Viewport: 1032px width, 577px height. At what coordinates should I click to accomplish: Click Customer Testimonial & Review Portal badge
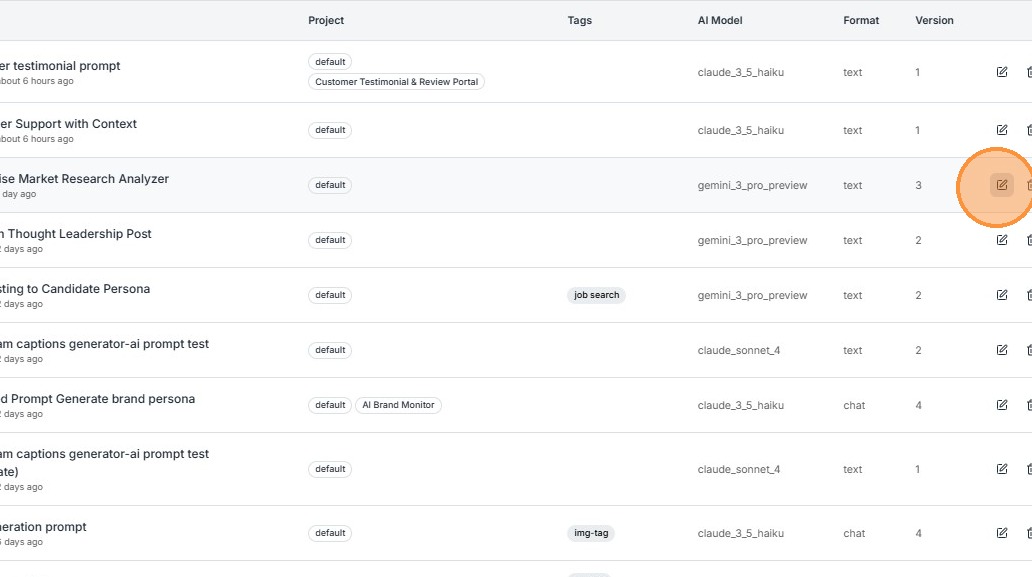point(396,82)
